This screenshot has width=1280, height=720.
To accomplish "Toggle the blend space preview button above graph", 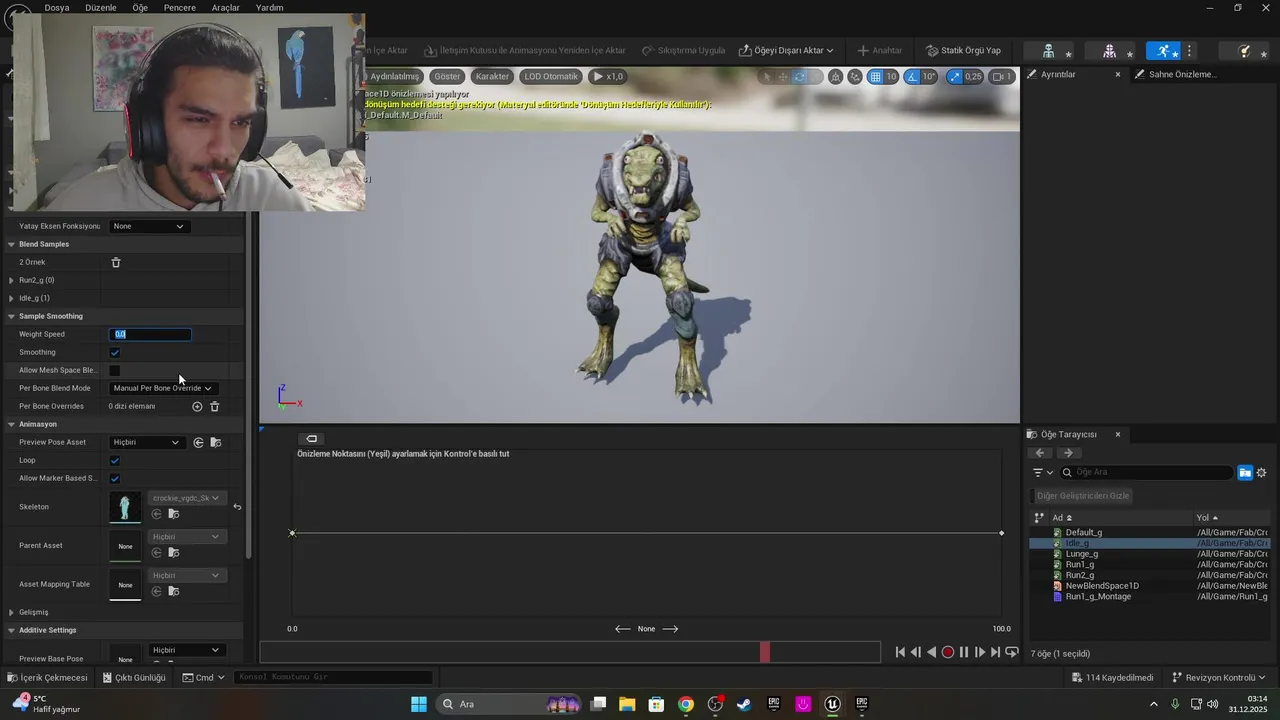I will 311,439.
